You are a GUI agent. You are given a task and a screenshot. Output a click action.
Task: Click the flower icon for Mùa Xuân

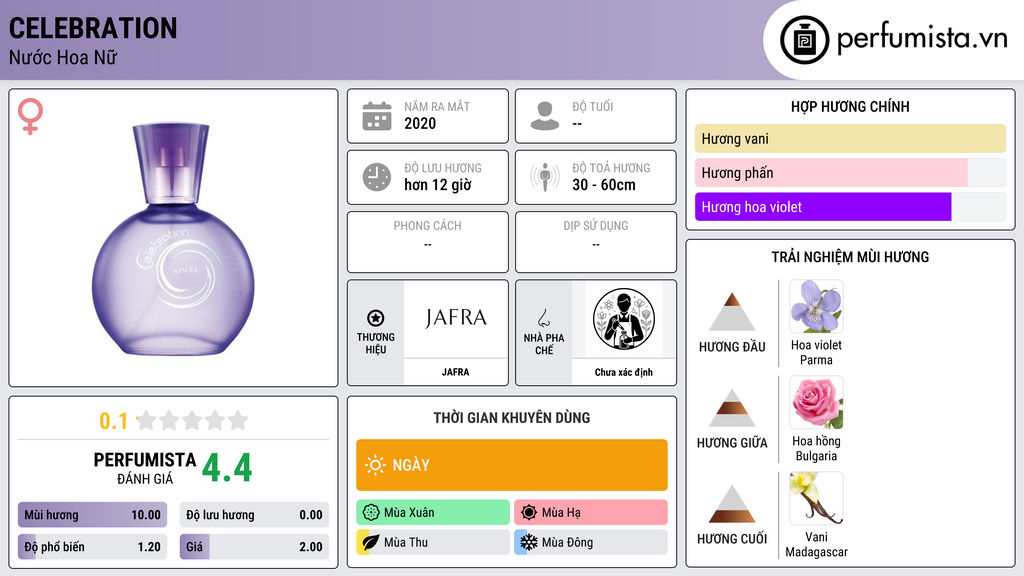[371, 513]
